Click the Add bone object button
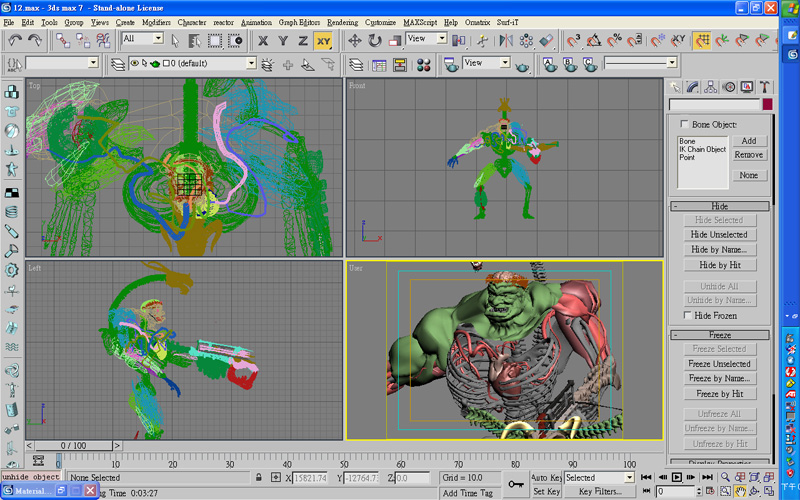 [748, 141]
